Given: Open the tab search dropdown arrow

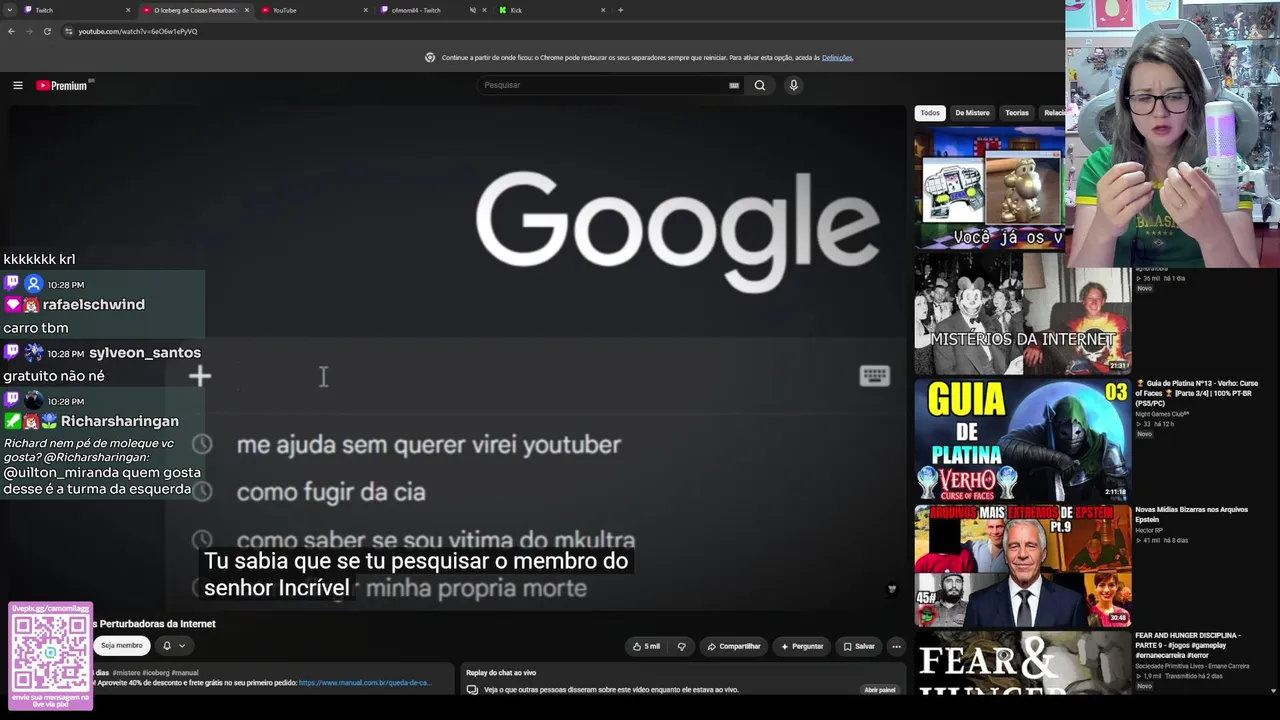Looking at the screenshot, I should coord(9,10).
